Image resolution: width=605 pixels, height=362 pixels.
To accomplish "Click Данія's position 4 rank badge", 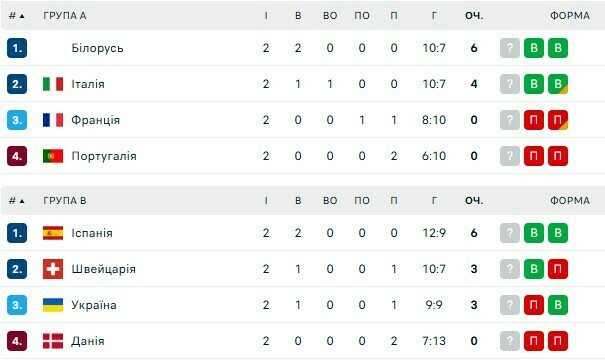I will [x=17, y=341].
